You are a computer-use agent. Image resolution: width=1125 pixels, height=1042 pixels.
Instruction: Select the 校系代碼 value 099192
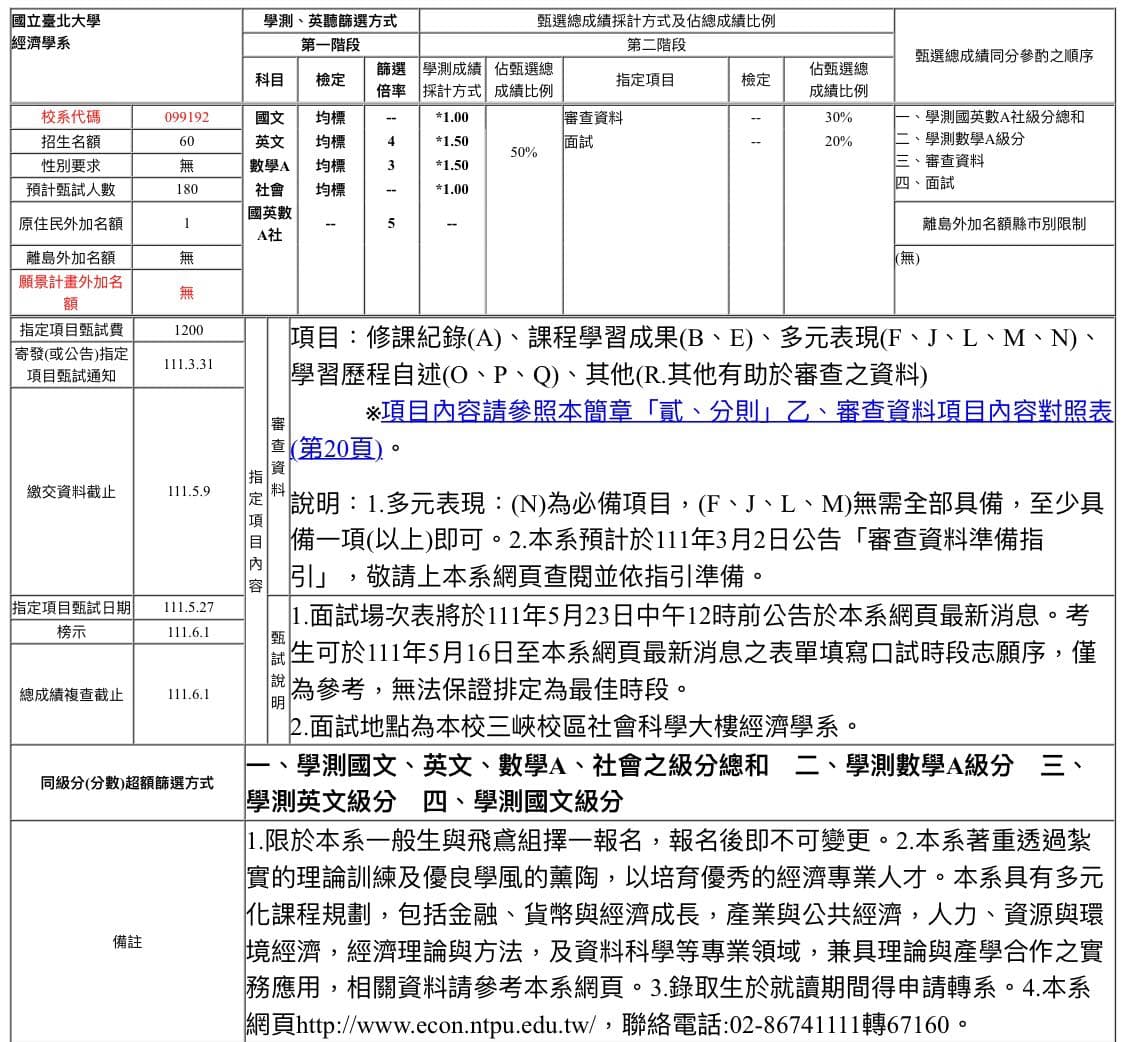[x=187, y=117]
